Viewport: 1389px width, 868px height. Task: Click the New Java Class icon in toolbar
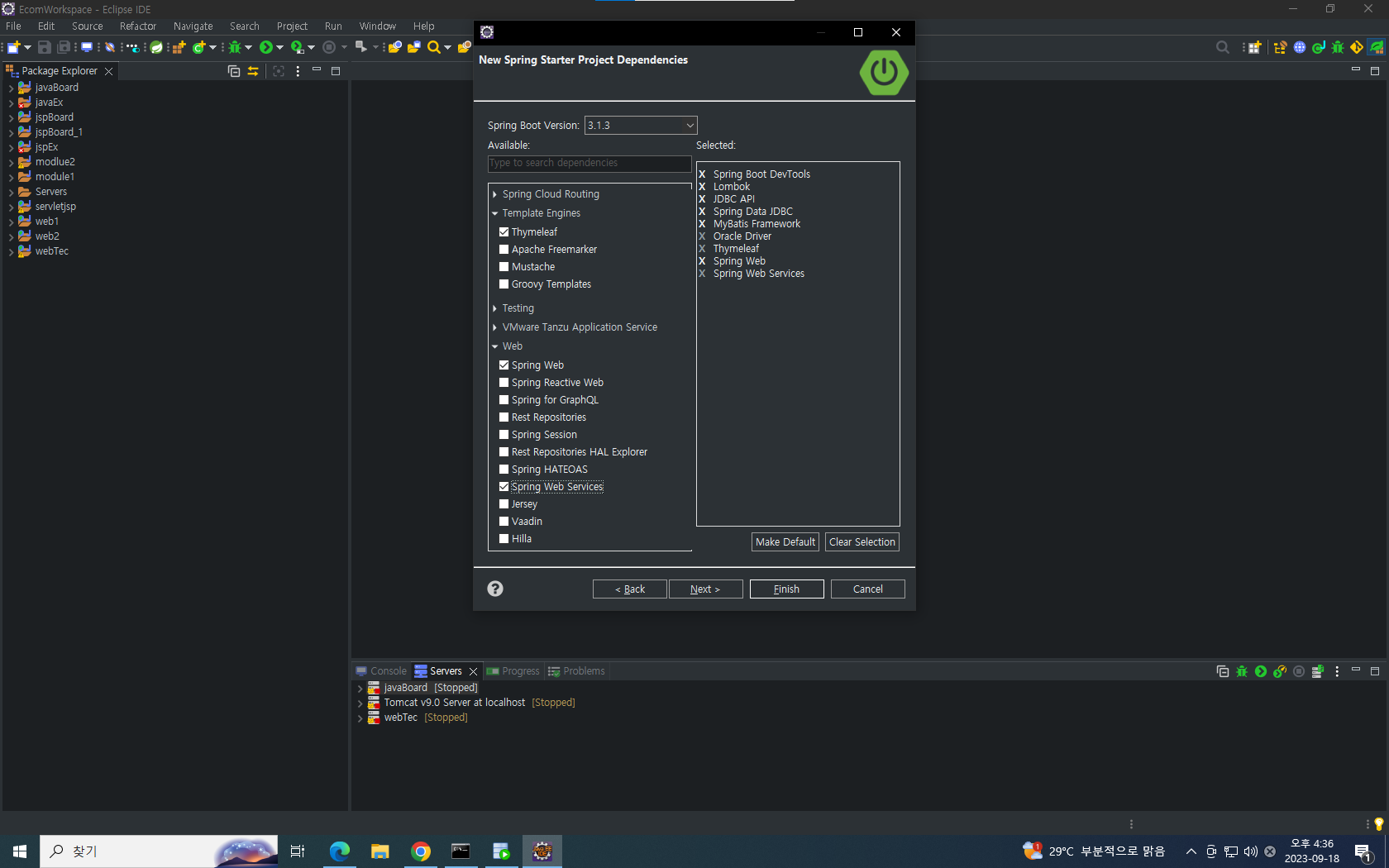[x=198, y=47]
